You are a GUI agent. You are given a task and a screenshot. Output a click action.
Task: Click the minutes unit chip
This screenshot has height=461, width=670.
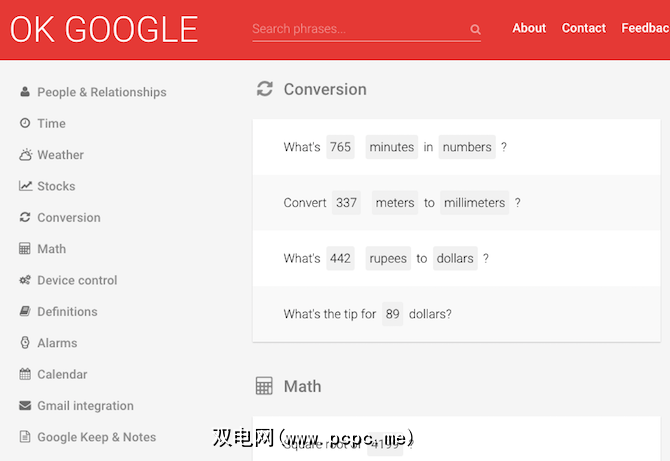point(391,147)
